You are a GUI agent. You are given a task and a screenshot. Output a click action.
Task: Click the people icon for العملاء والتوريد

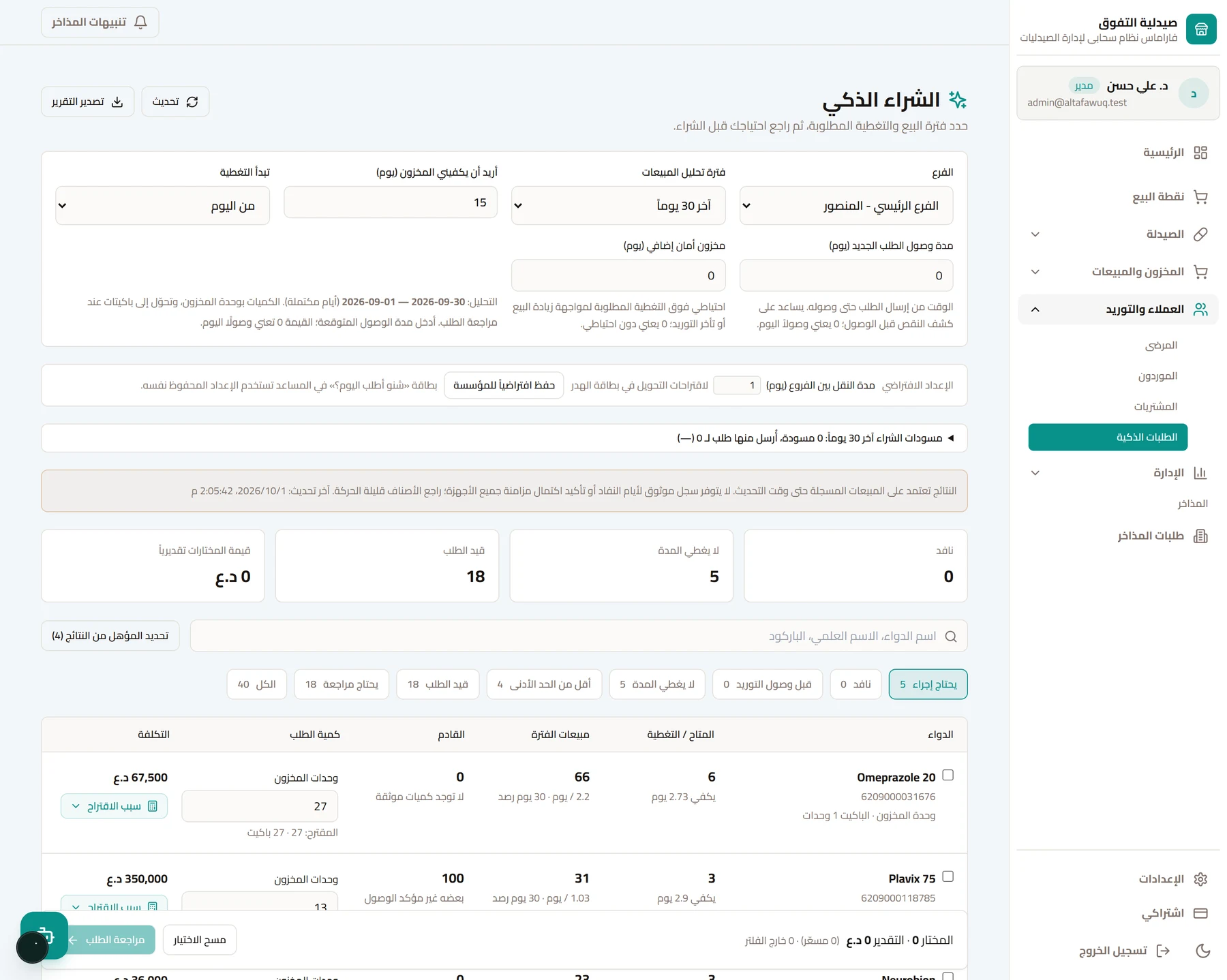tap(1200, 309)
